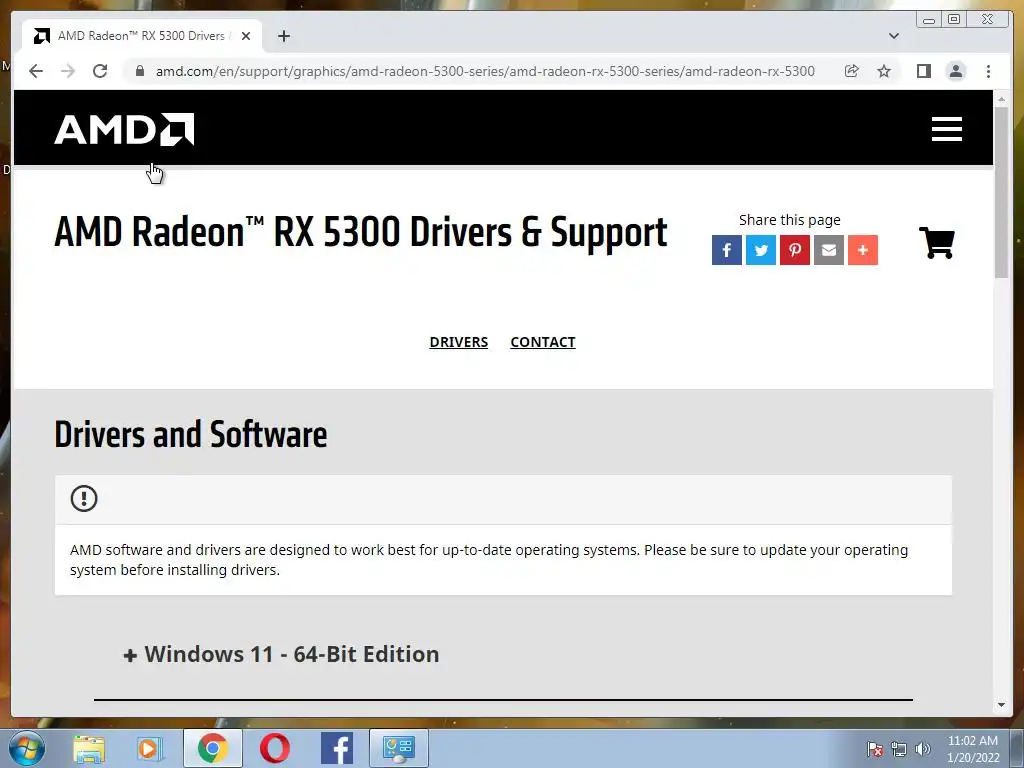The image size is (1024, 768).
Task: Bookmark this tab with star icon
Action: 884,71
